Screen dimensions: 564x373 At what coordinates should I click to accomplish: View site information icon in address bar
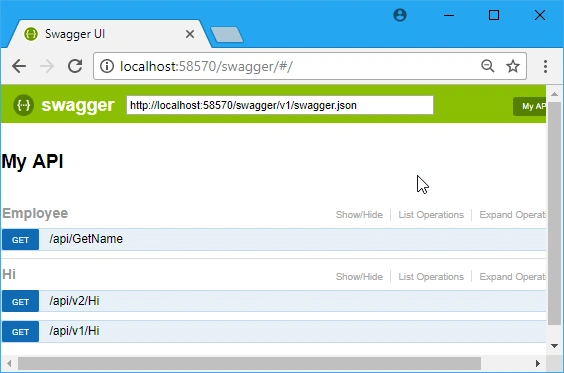[107, 66]
